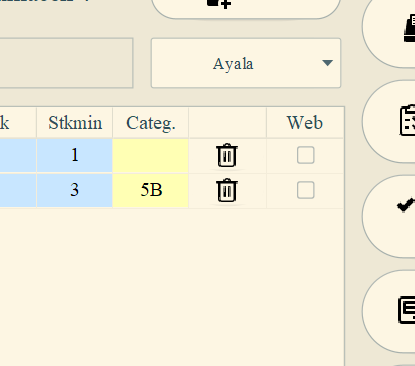The height and width of the screenshot is (366, 415).
Task: Sort by the Stkmin column header
Action: coord(75,123)
